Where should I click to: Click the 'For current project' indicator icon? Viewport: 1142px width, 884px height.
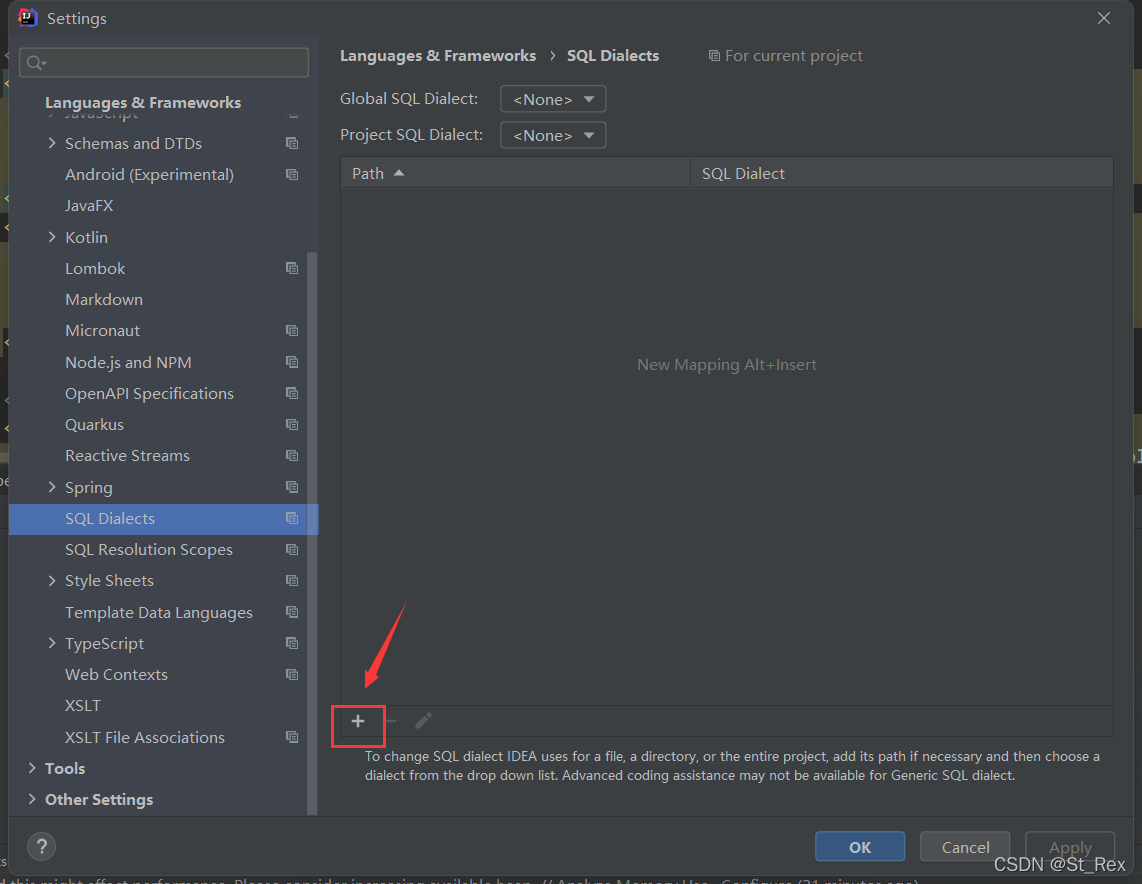714,55
